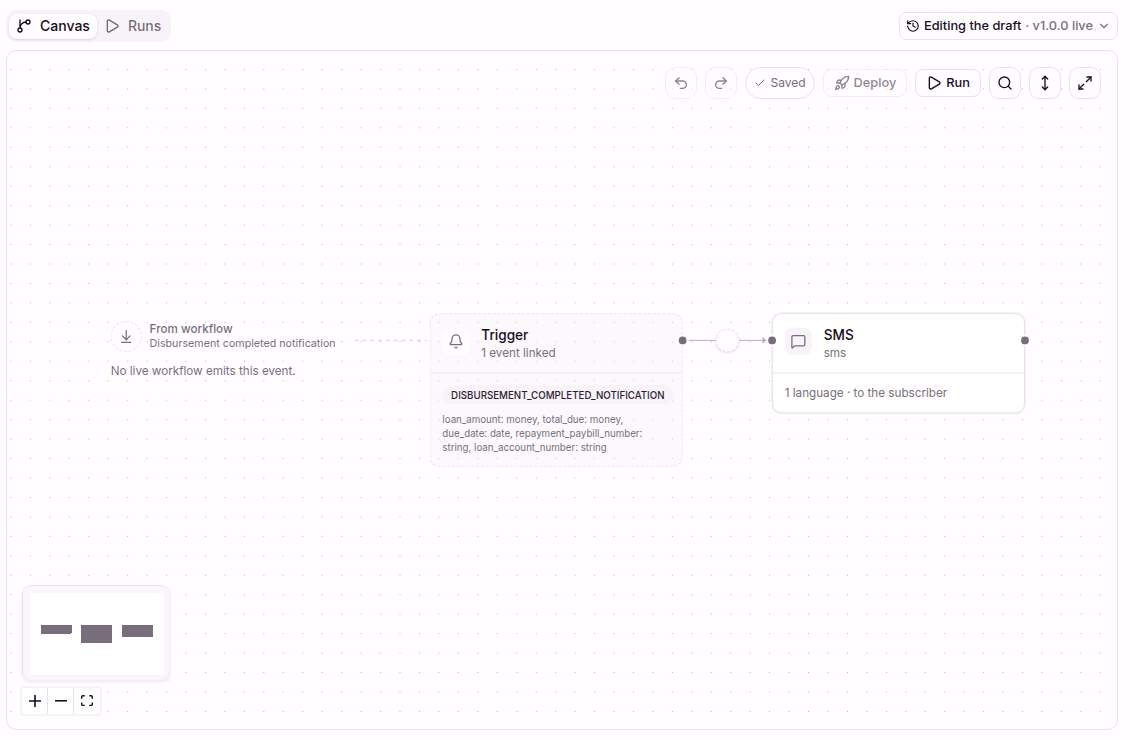Toggle vertical layout arrows icon
Screen dimensions: 1130x740
[x=1045, y=83]
